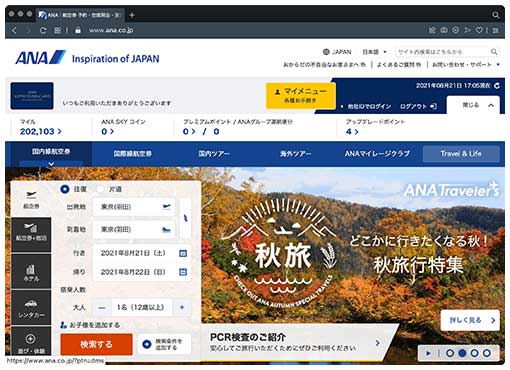Viewport: 510px width, 370px height.
Task: Click the heart bookmark icon in browser toolbar
Action: (479, 30)
